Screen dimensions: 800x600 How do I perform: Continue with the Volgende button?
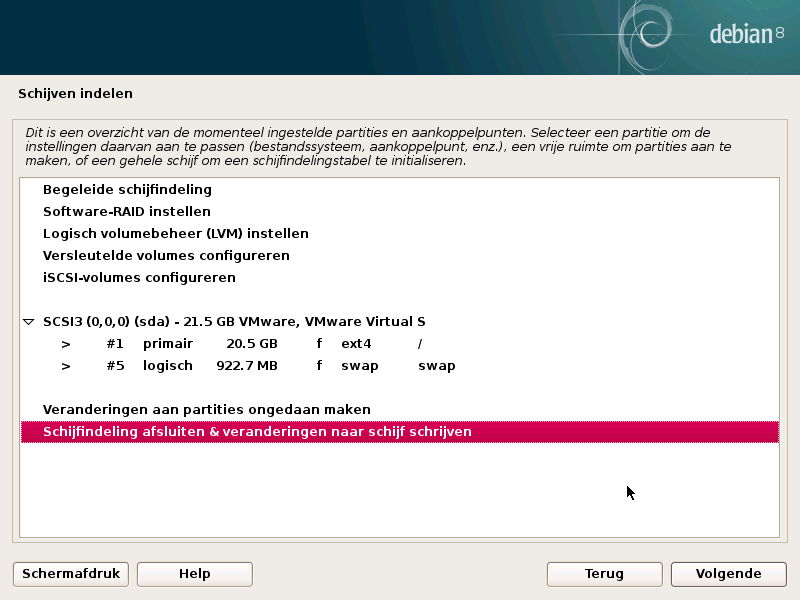[x=729, y=574]
